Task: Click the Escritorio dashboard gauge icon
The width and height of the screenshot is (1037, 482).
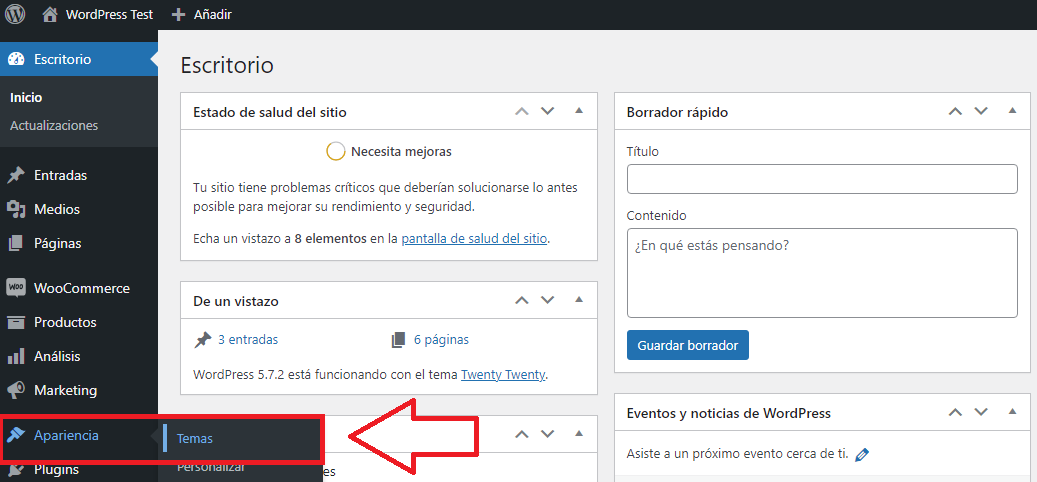Action: point(16,60)
